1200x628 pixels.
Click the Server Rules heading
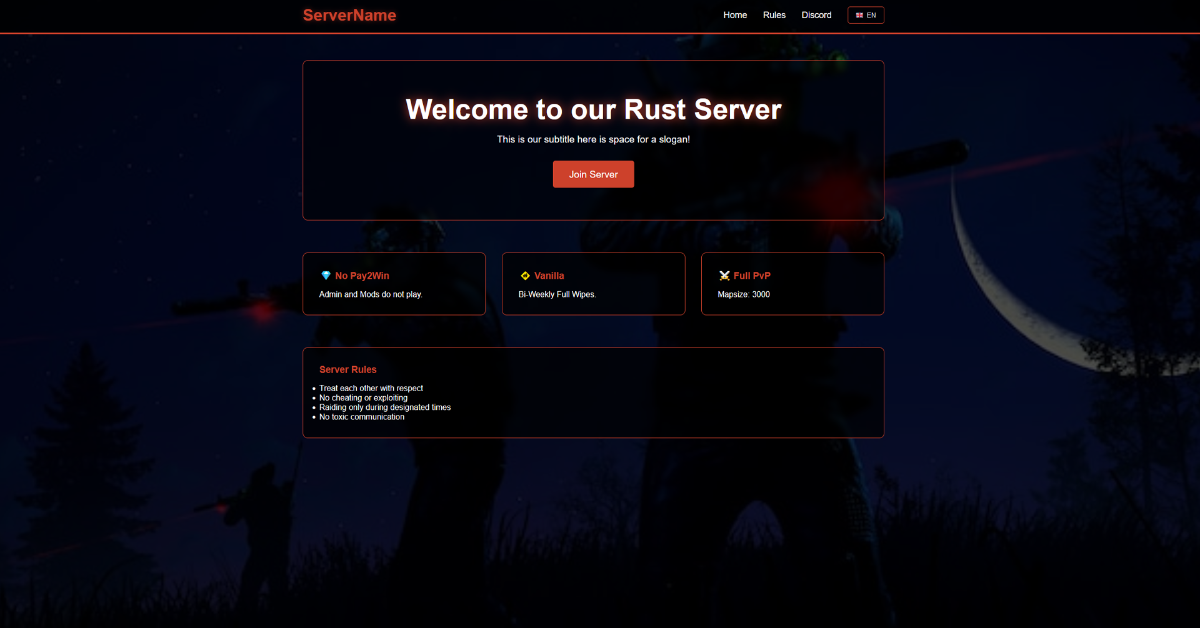(x=348, y=369)
